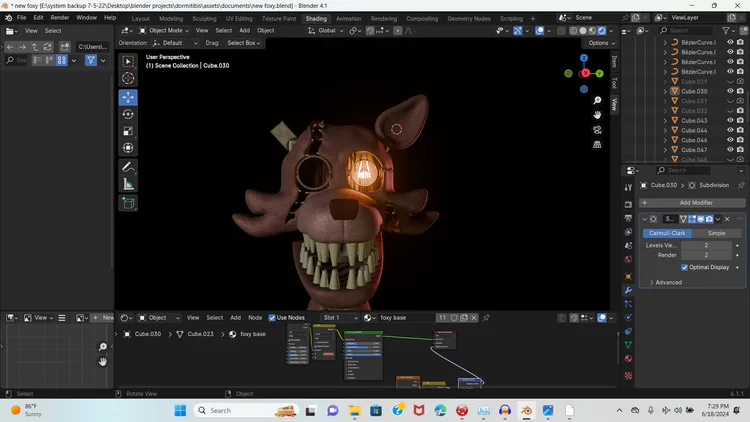Image resolution: width=750 pixels, height=422 pixels.
Task: Toggle Use Nodes checkbox
Action: pyautogui.click(x=272, y=318)
